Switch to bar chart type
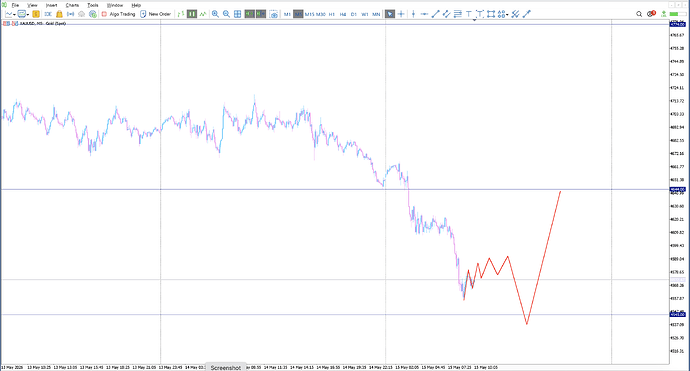Viewport: 690px width, 371px height. click(181, 14)
